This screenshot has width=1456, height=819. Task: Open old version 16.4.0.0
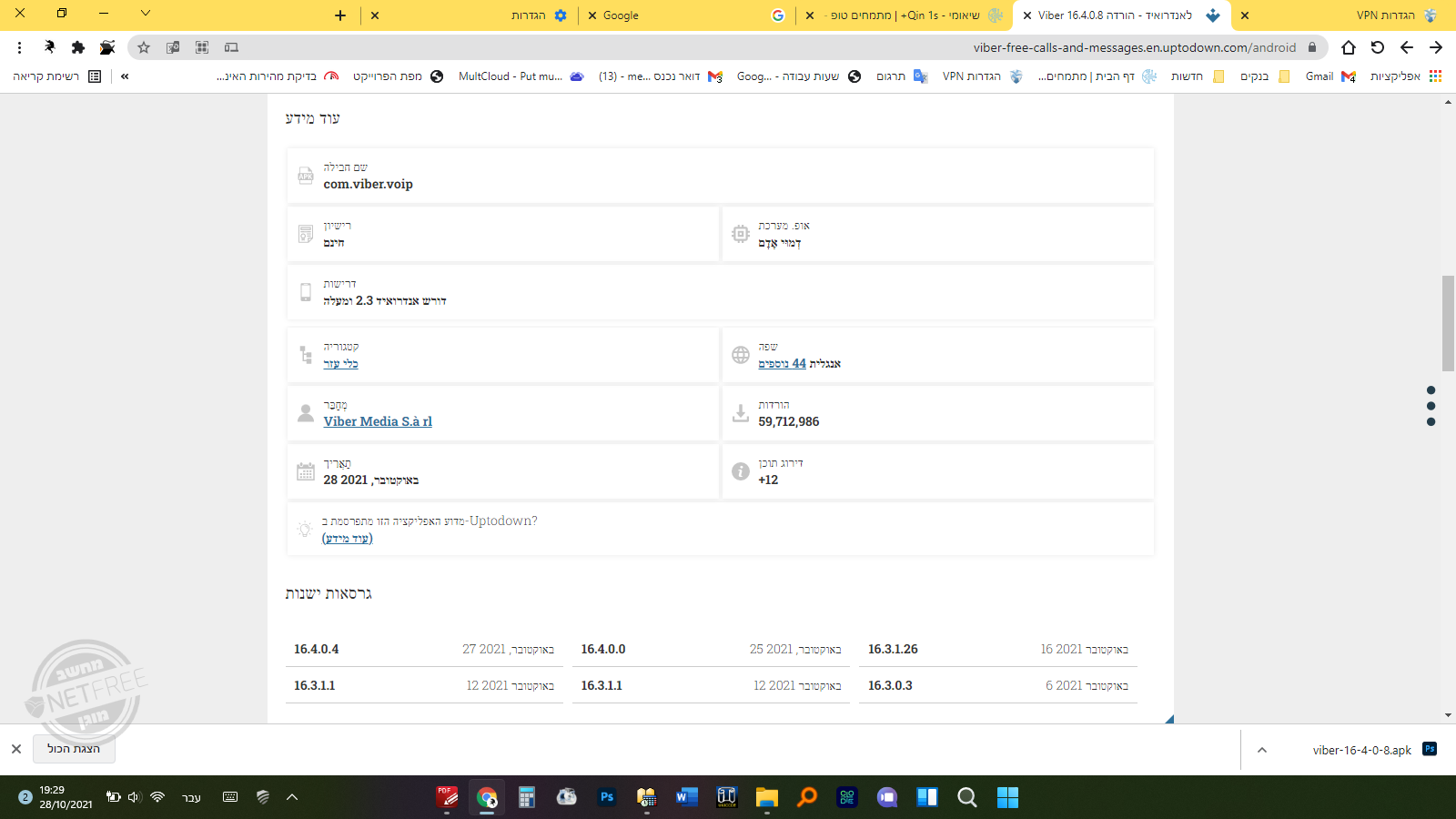pyautogui.click(x=603, y=649)
